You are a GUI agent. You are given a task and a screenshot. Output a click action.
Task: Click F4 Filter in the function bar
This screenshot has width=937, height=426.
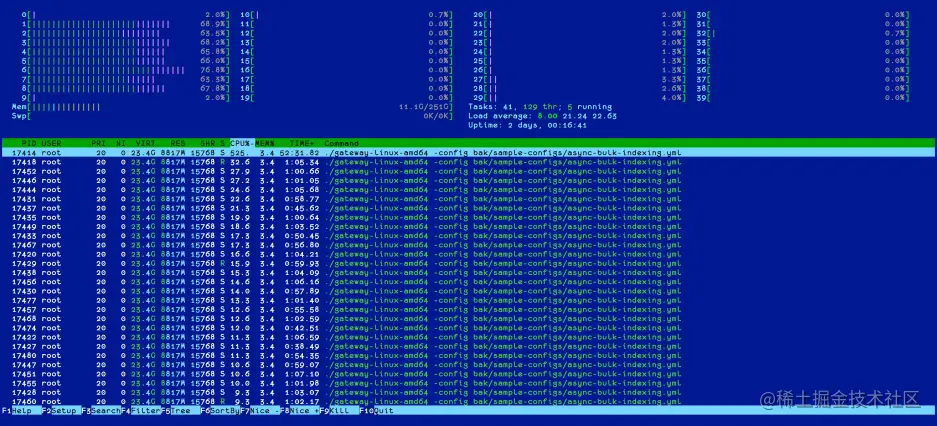pos(141,411)
